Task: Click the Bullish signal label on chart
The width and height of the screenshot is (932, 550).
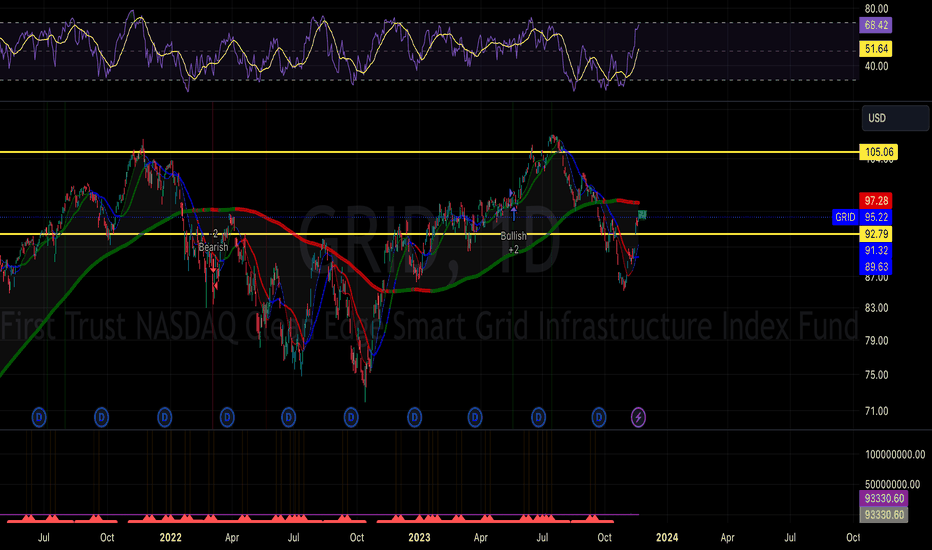Action: (x=513, y=236)
